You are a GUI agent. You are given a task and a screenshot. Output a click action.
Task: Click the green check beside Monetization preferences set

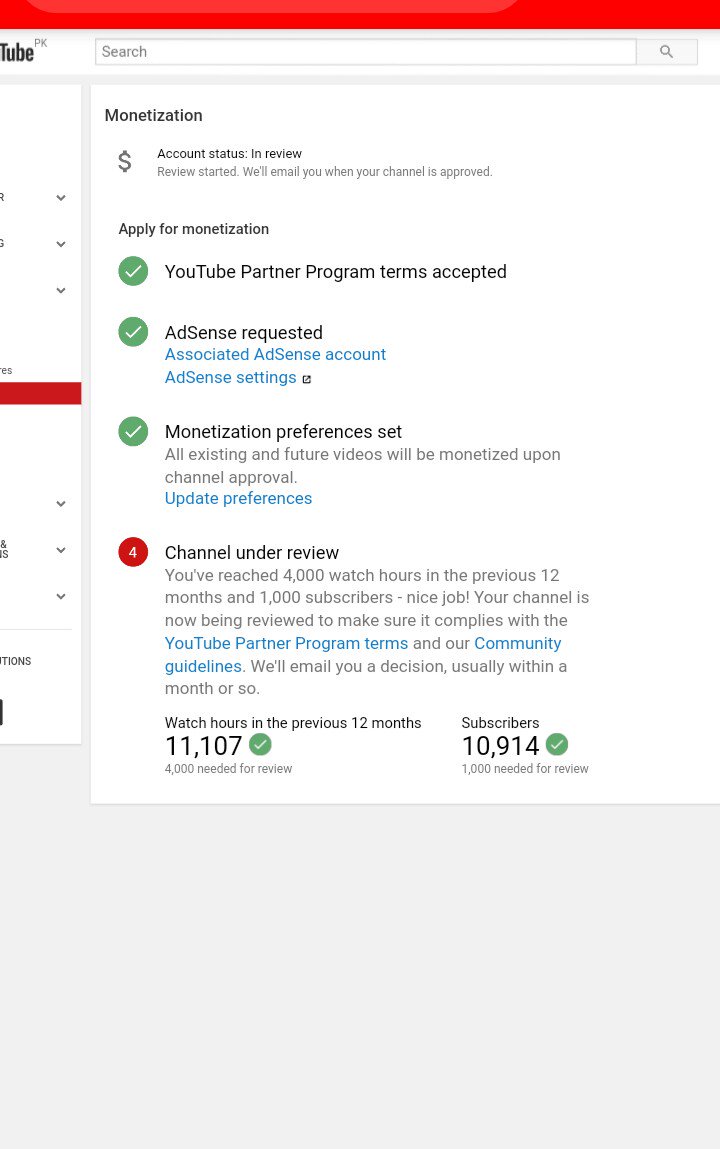pos(133,432)
